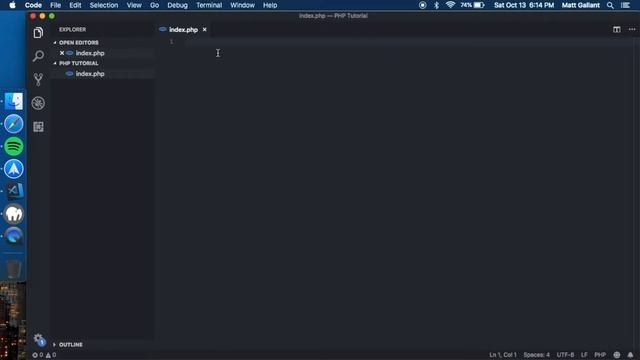Open the Debug view in activity bar
Viewport: 640px width, 360px height.
[38, 103]
